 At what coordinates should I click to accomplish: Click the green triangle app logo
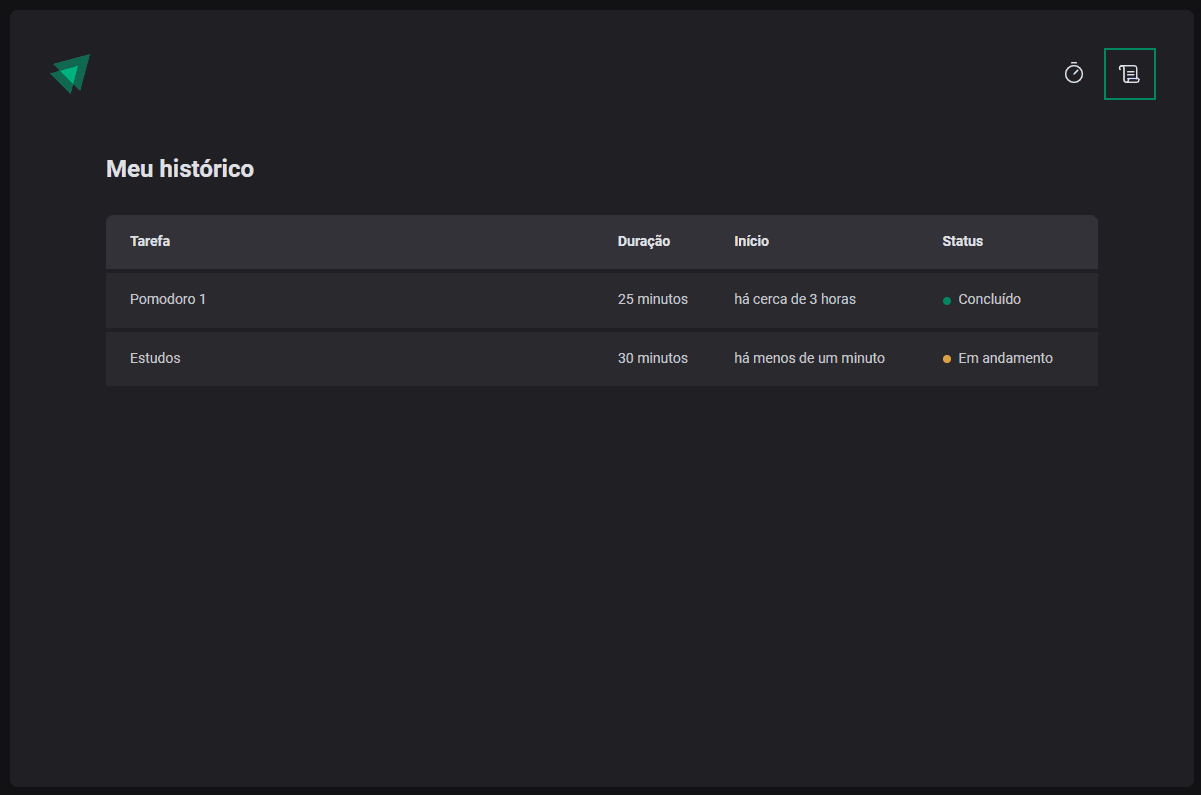click(70, 73)
